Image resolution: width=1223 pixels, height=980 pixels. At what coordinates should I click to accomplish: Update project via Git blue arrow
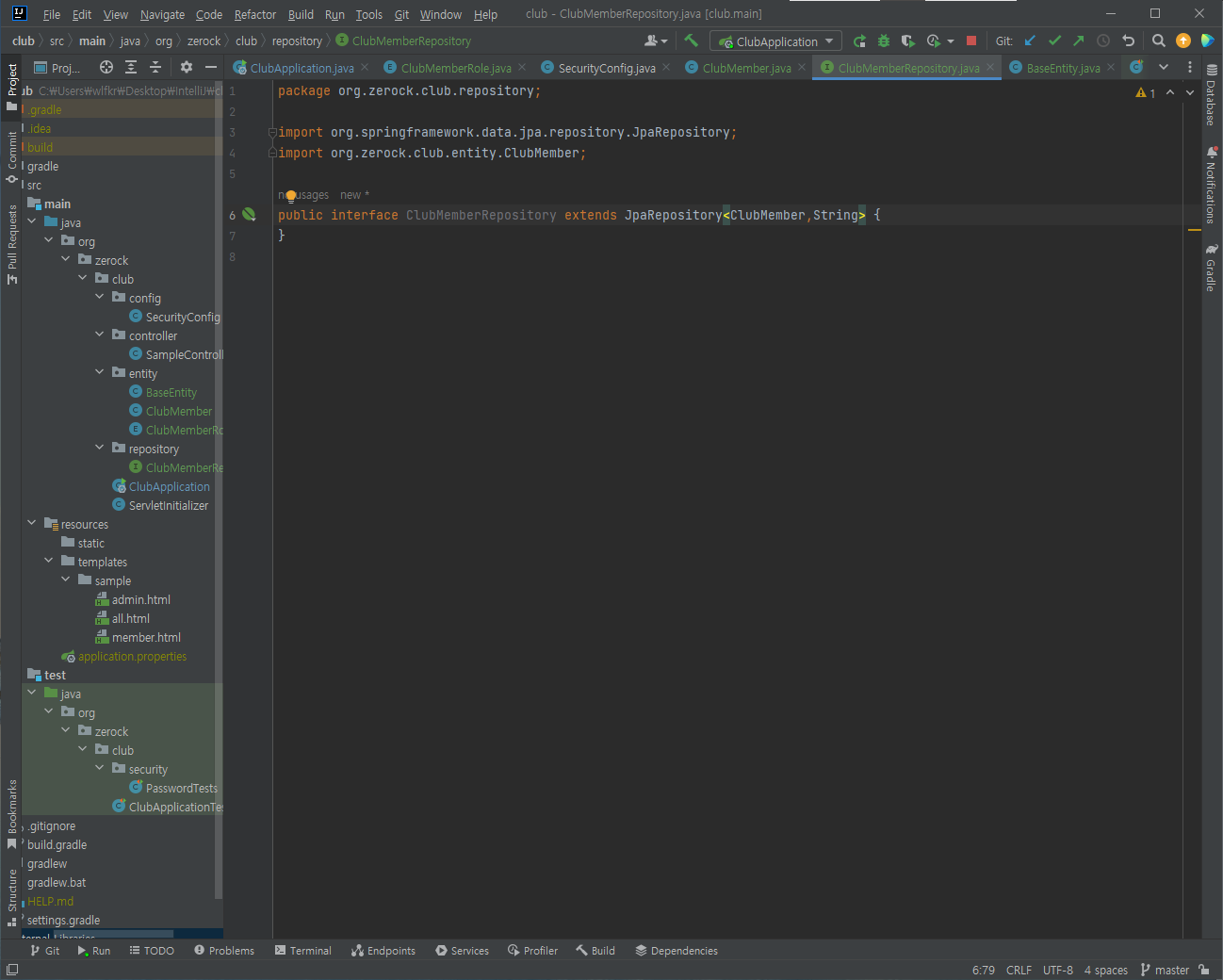pyautogui.click(x=1030, y=41)
